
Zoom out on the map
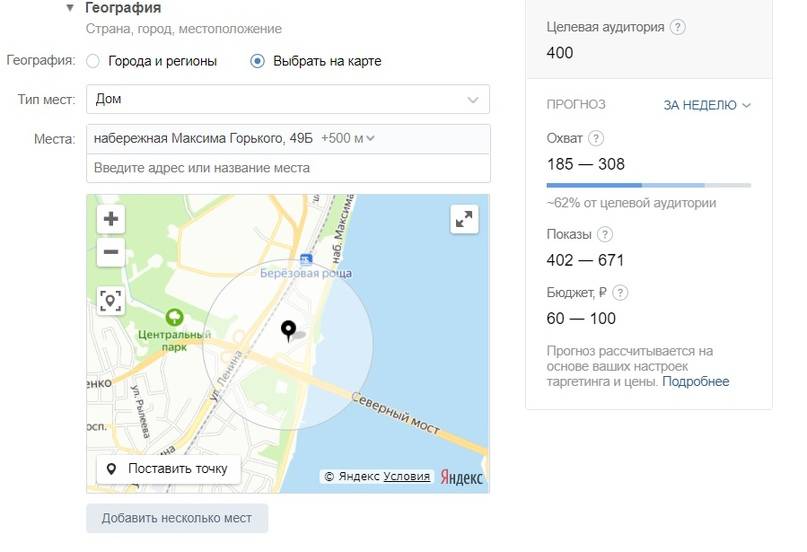111,252
